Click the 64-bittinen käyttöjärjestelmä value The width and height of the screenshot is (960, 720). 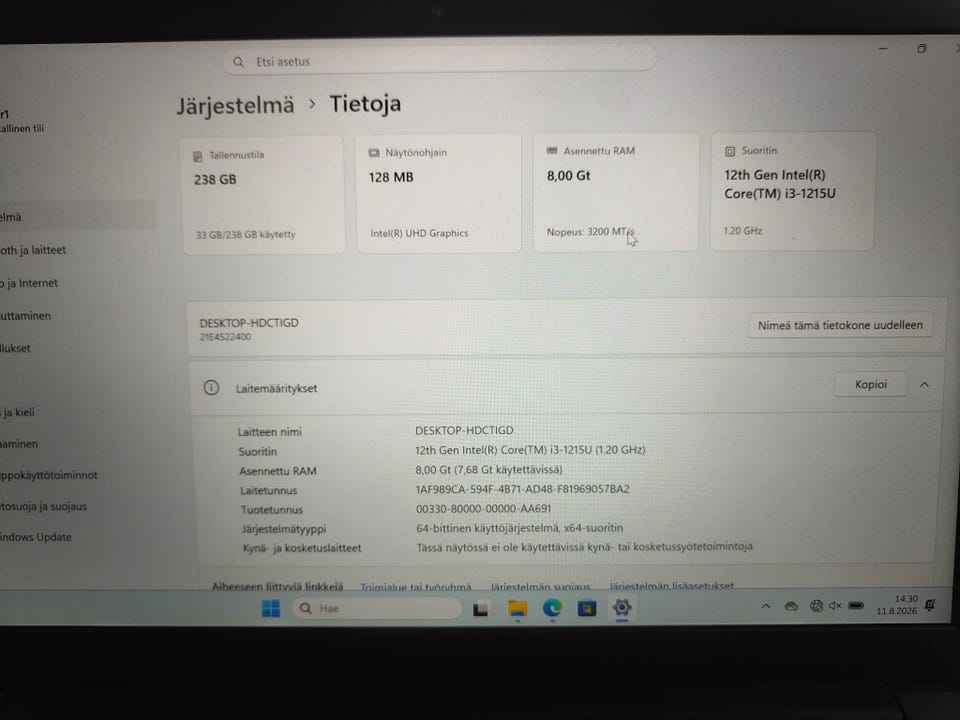(519, 528)
